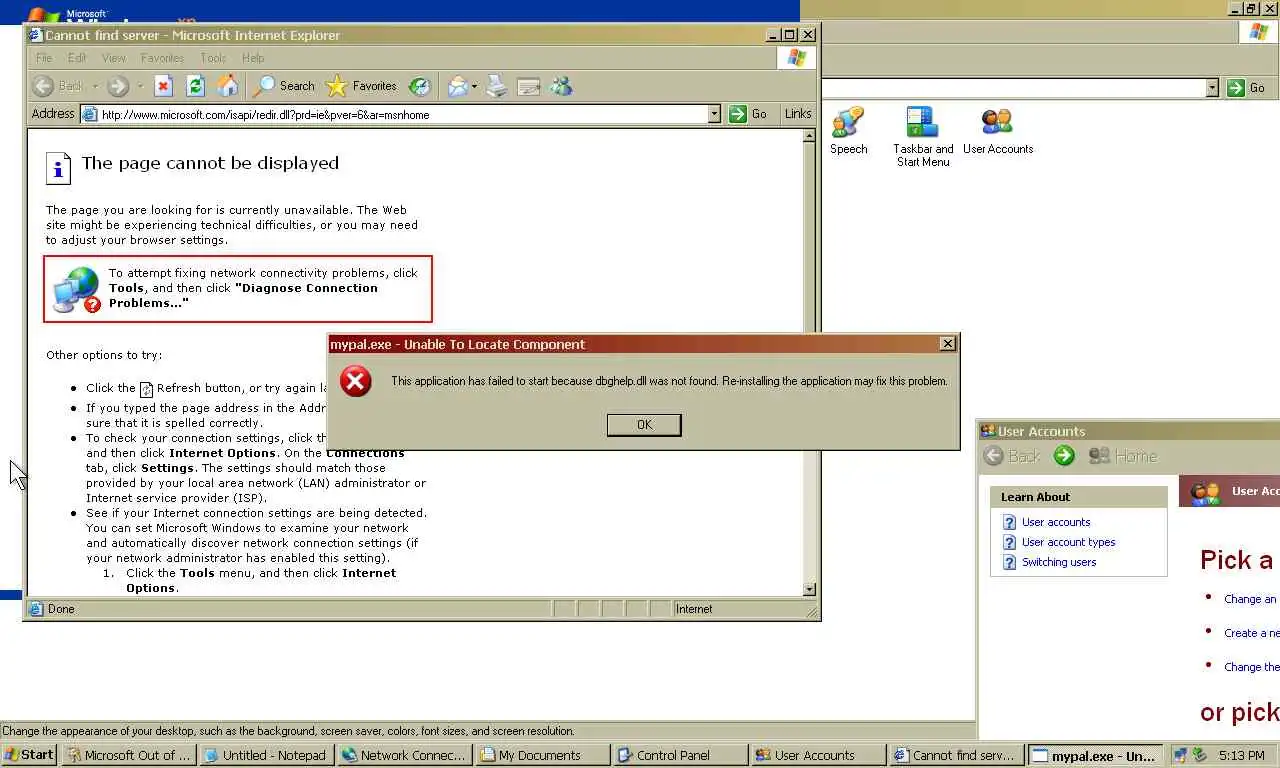This screenshot has height=768, width=1280.
Task: Open the Mail button dropdown arrow
Action: click(474, 86)
